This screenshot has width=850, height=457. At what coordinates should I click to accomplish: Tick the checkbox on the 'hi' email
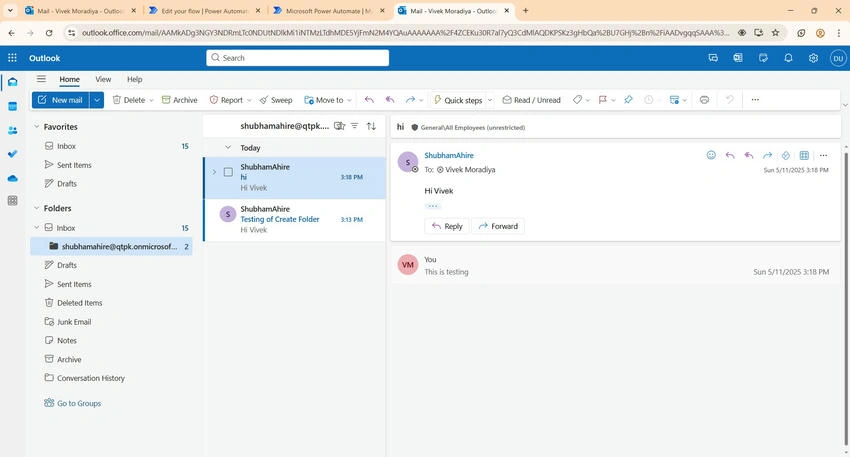tap(228, 172)
